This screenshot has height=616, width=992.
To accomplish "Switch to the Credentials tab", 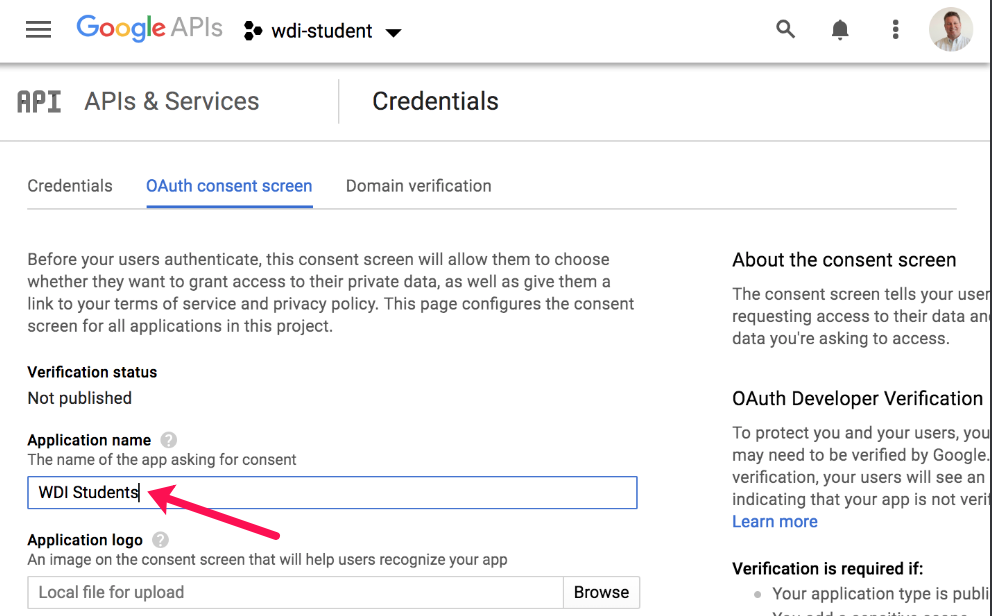I will tap(70, 186).
